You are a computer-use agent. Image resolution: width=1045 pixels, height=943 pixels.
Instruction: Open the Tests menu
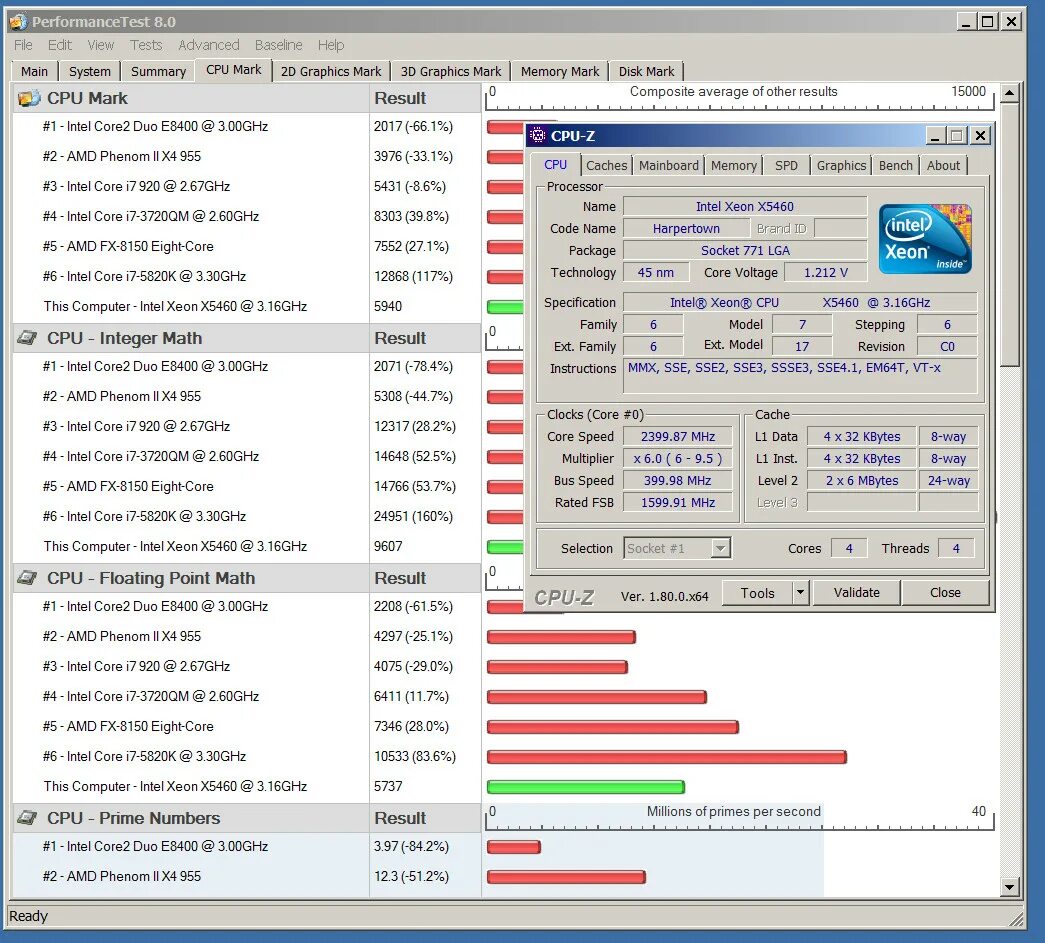click(x=146, y=45)
